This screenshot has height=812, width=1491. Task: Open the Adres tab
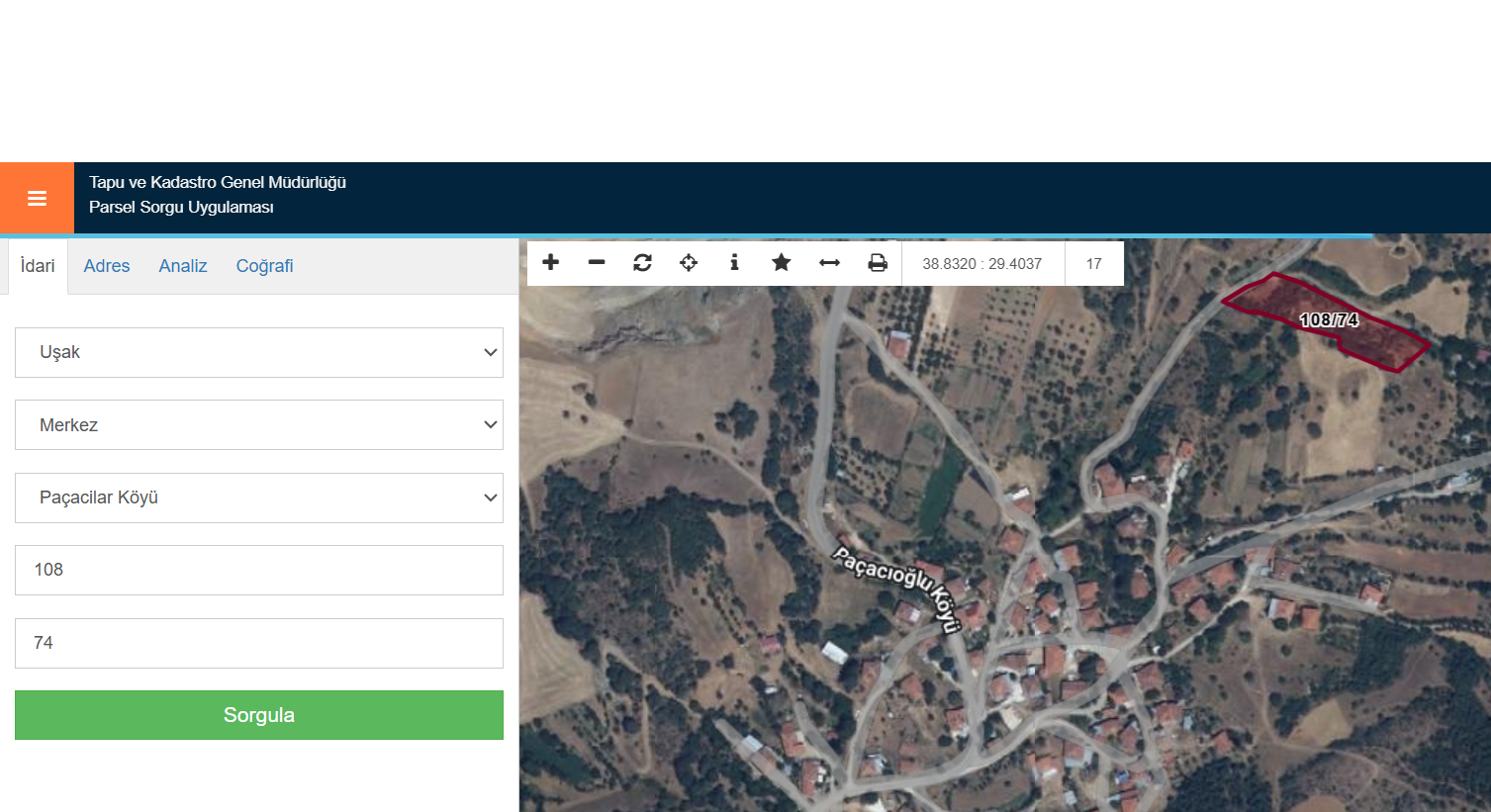(x=107, y=266)
